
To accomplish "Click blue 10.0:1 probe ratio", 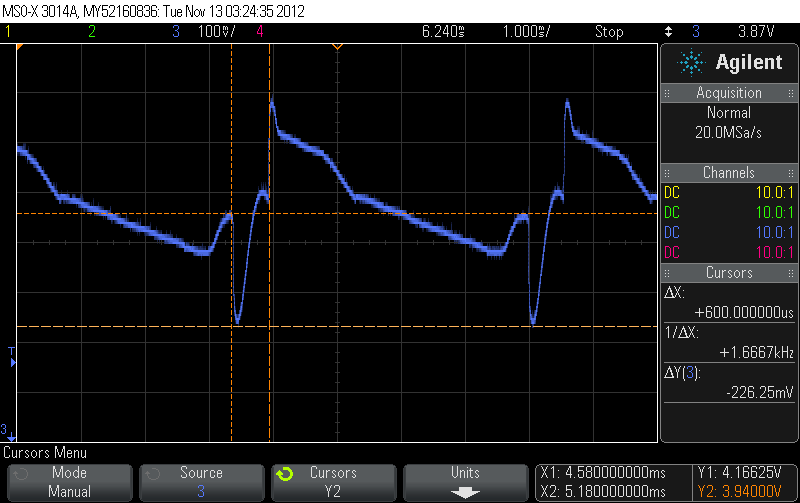I will [774, 232].
